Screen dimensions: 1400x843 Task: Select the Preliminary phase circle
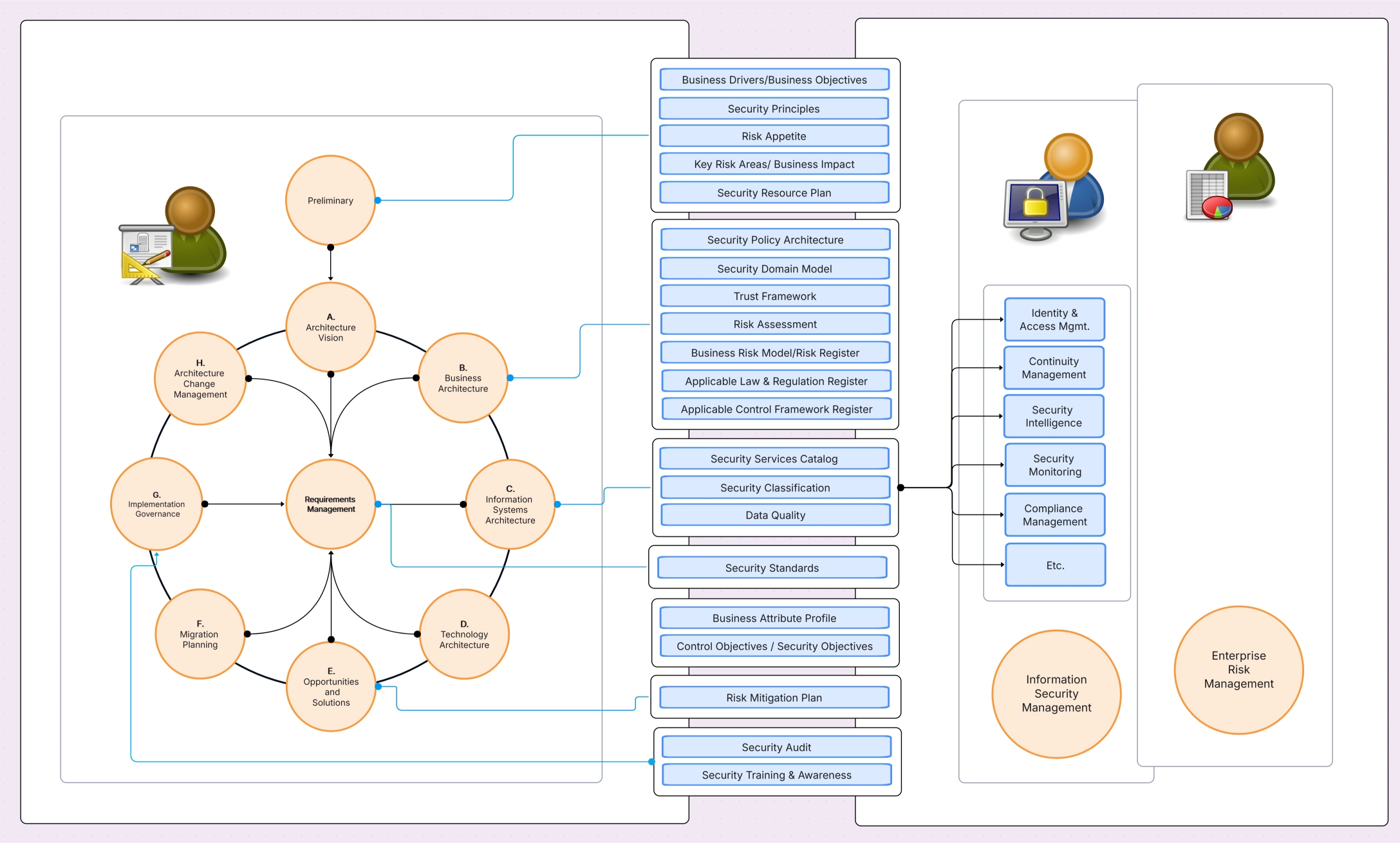click(330, 200)
